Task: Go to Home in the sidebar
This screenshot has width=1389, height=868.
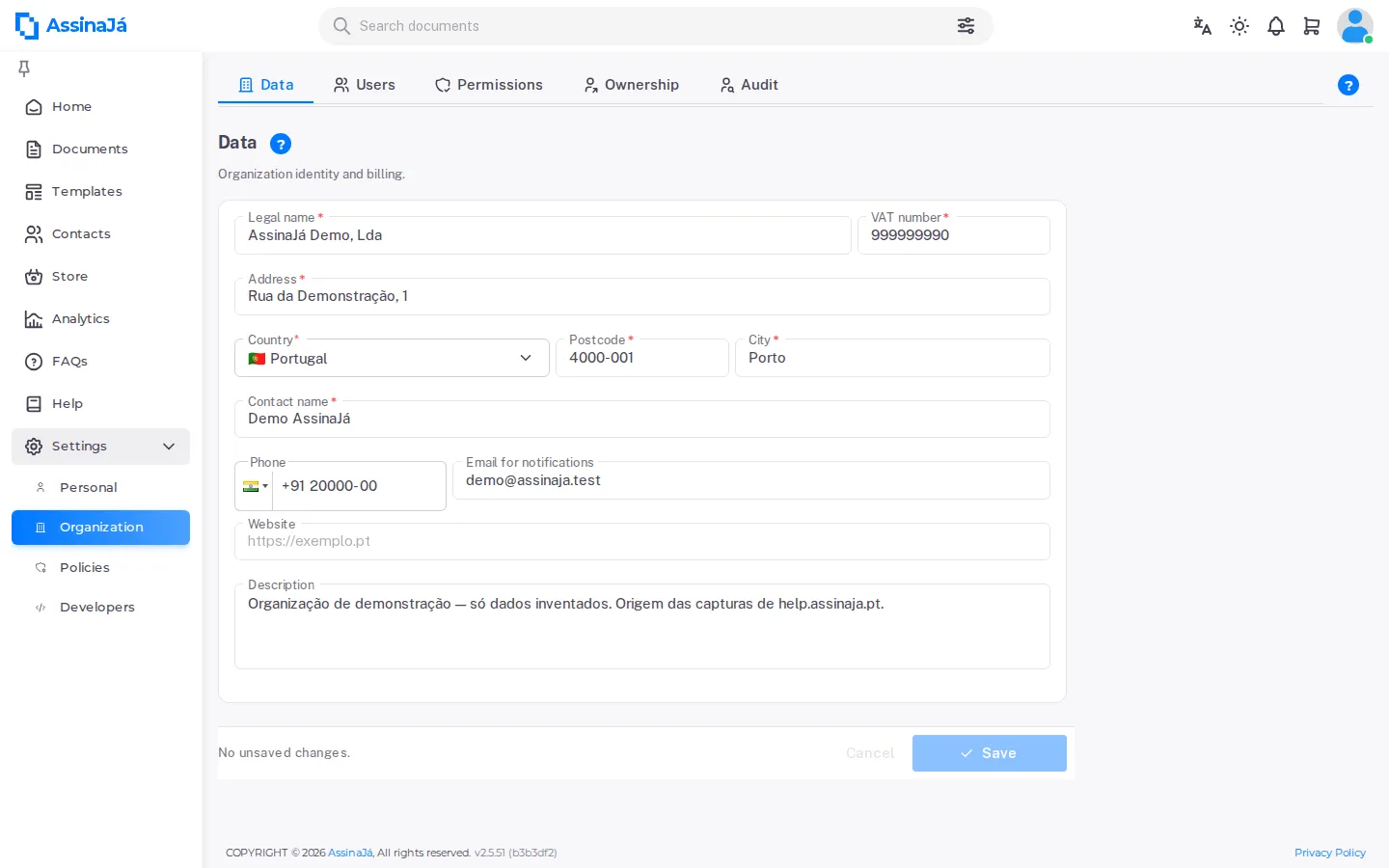Action: click(x=100, y=107)
